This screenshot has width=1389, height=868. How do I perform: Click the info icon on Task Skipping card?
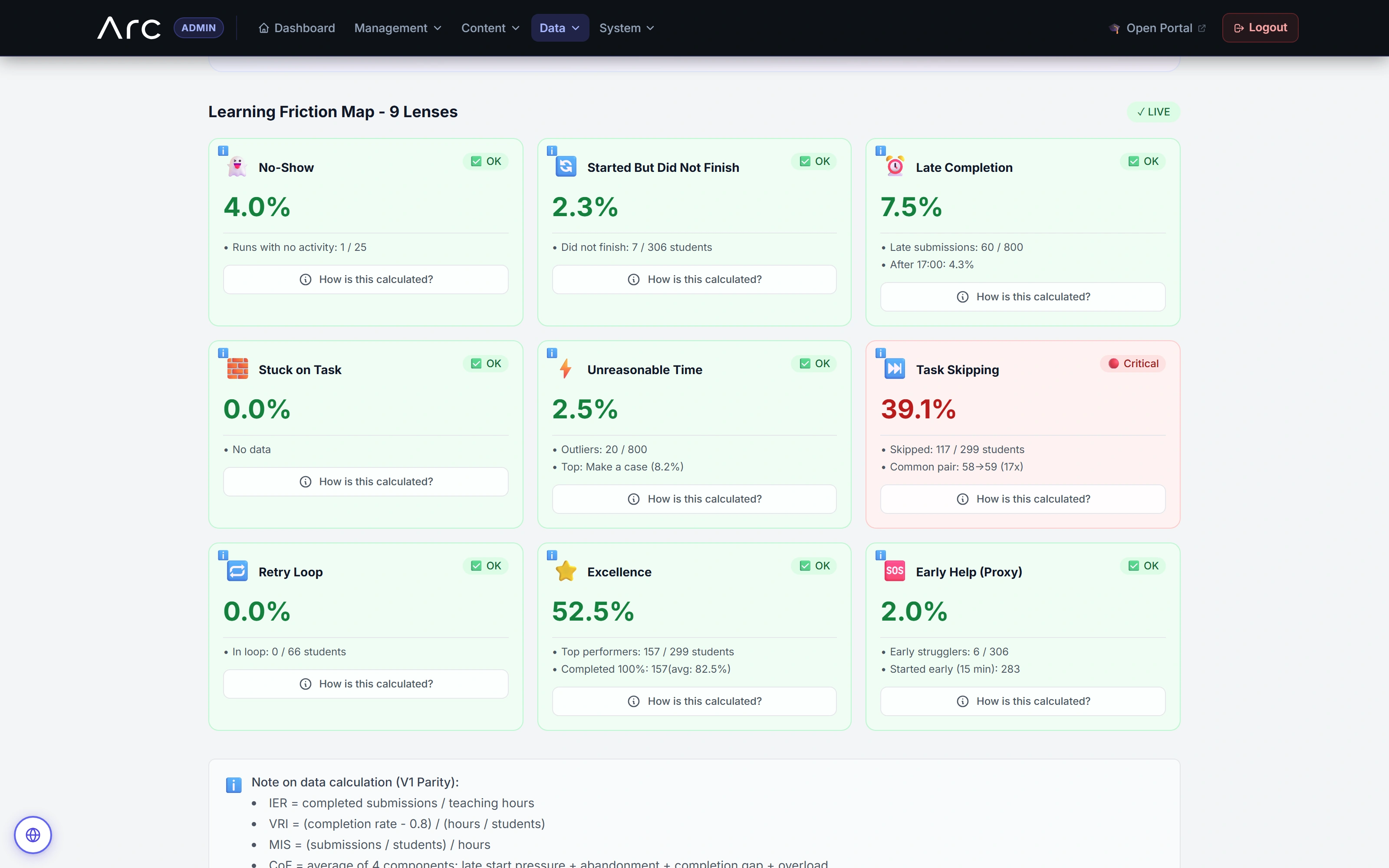click(880, 353)
